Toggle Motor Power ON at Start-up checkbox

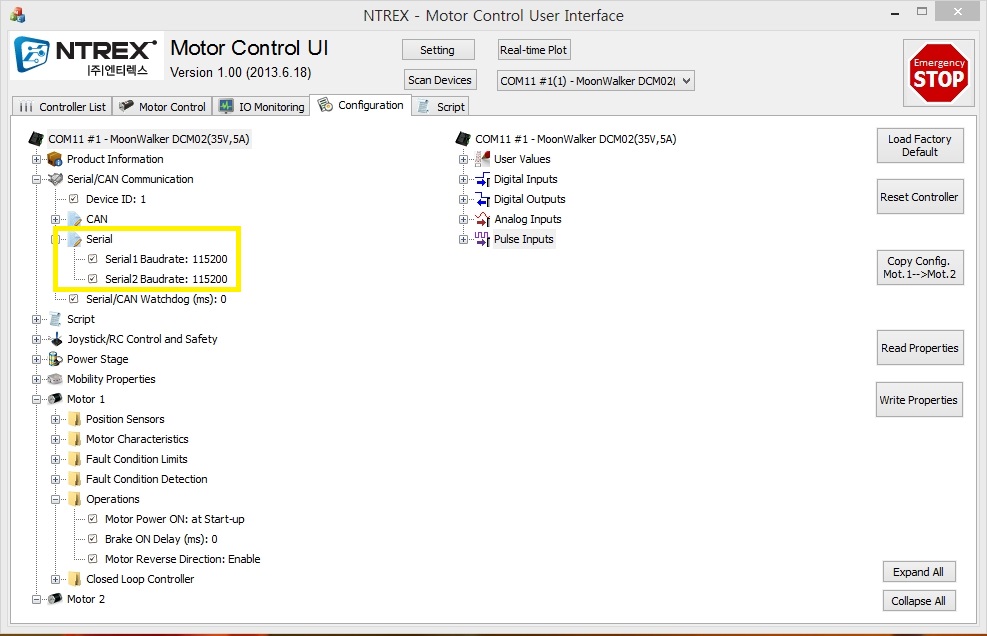tap(93, 519)
